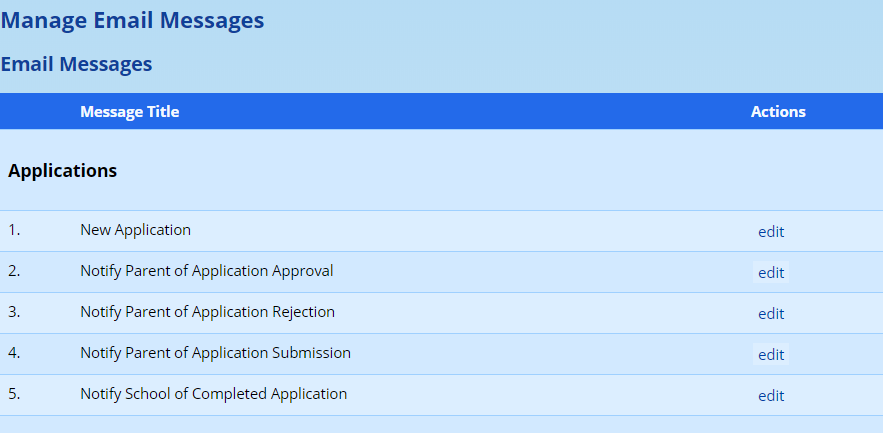Click the Email Messages subheading
The width and height of the screenshot is (883, 433).
tap(76, 64)
